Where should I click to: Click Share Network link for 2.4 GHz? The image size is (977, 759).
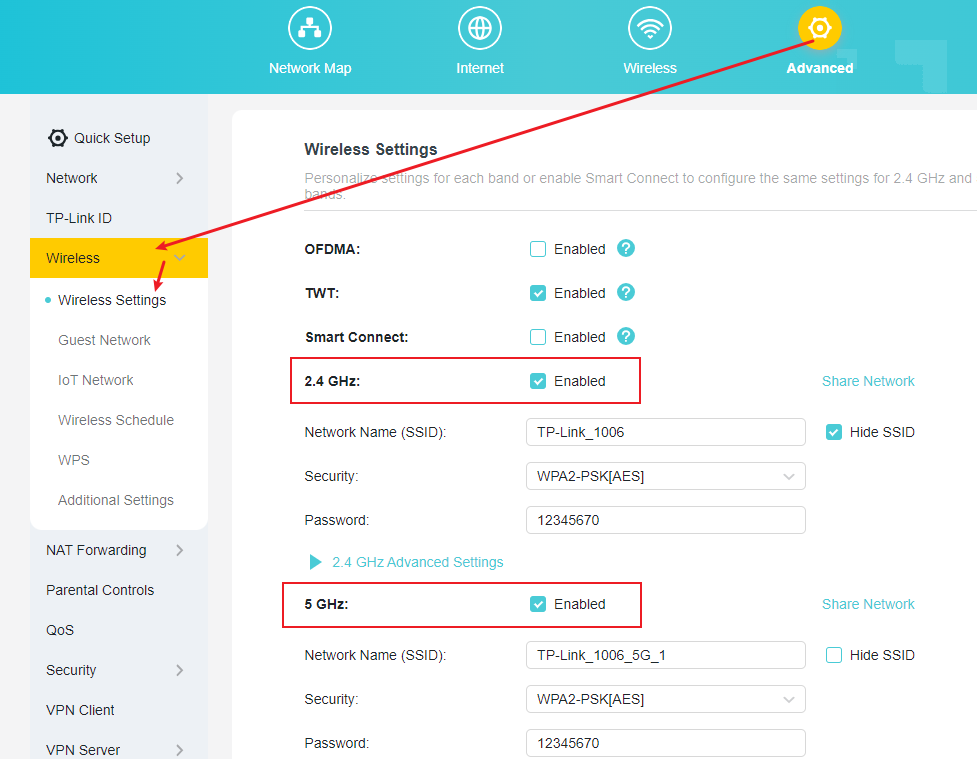(868, 381)
